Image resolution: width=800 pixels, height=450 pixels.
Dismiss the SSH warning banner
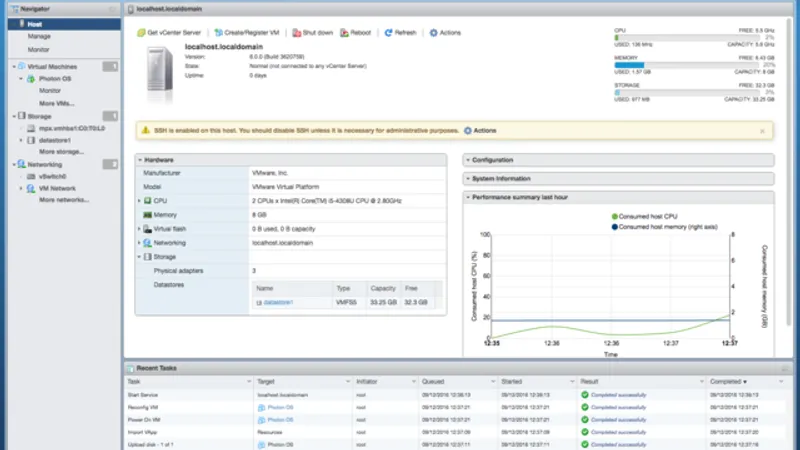click(762, 130)
